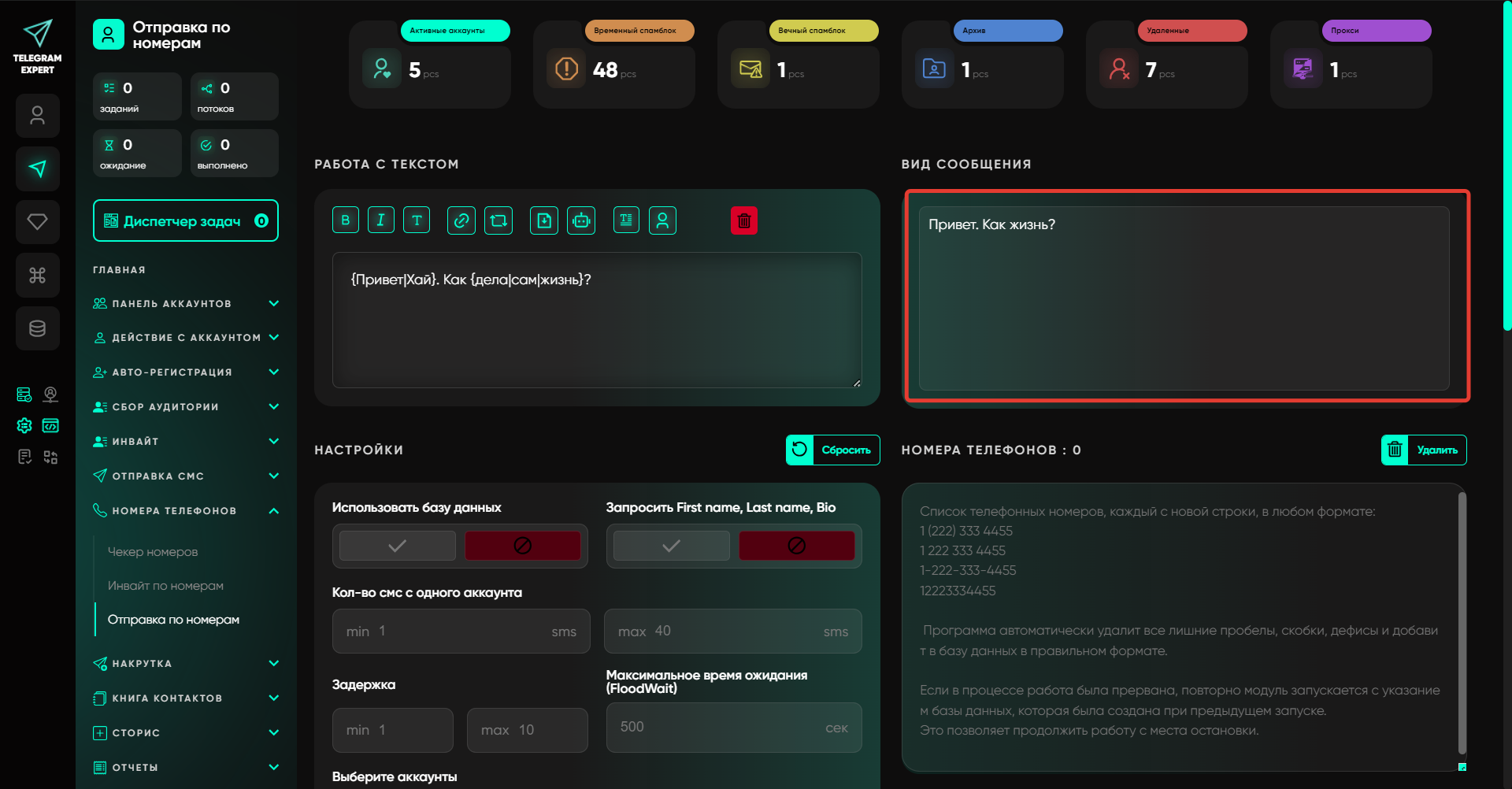Screen dimensions: 1512x789
Task: Click the red trash icon in text toolbar
Action: pyautogui.click(x=744, y=220)
